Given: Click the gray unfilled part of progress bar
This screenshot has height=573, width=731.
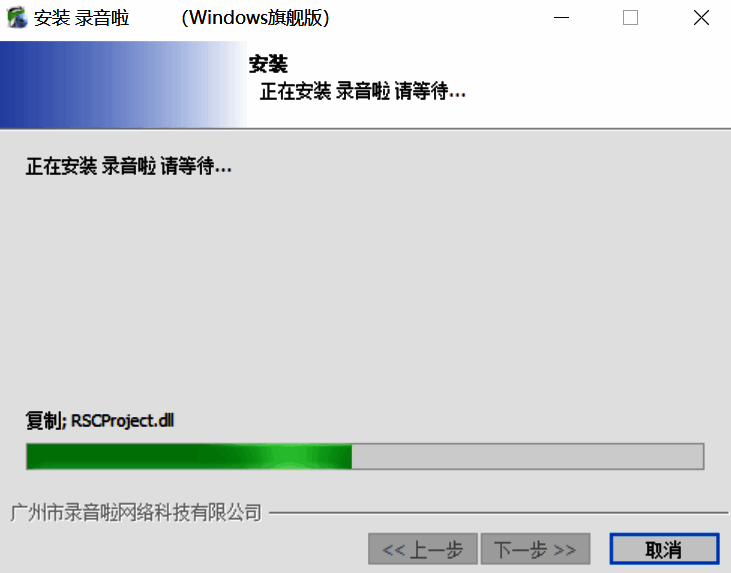Looking at the screenshot, I should tap(527, 456).
